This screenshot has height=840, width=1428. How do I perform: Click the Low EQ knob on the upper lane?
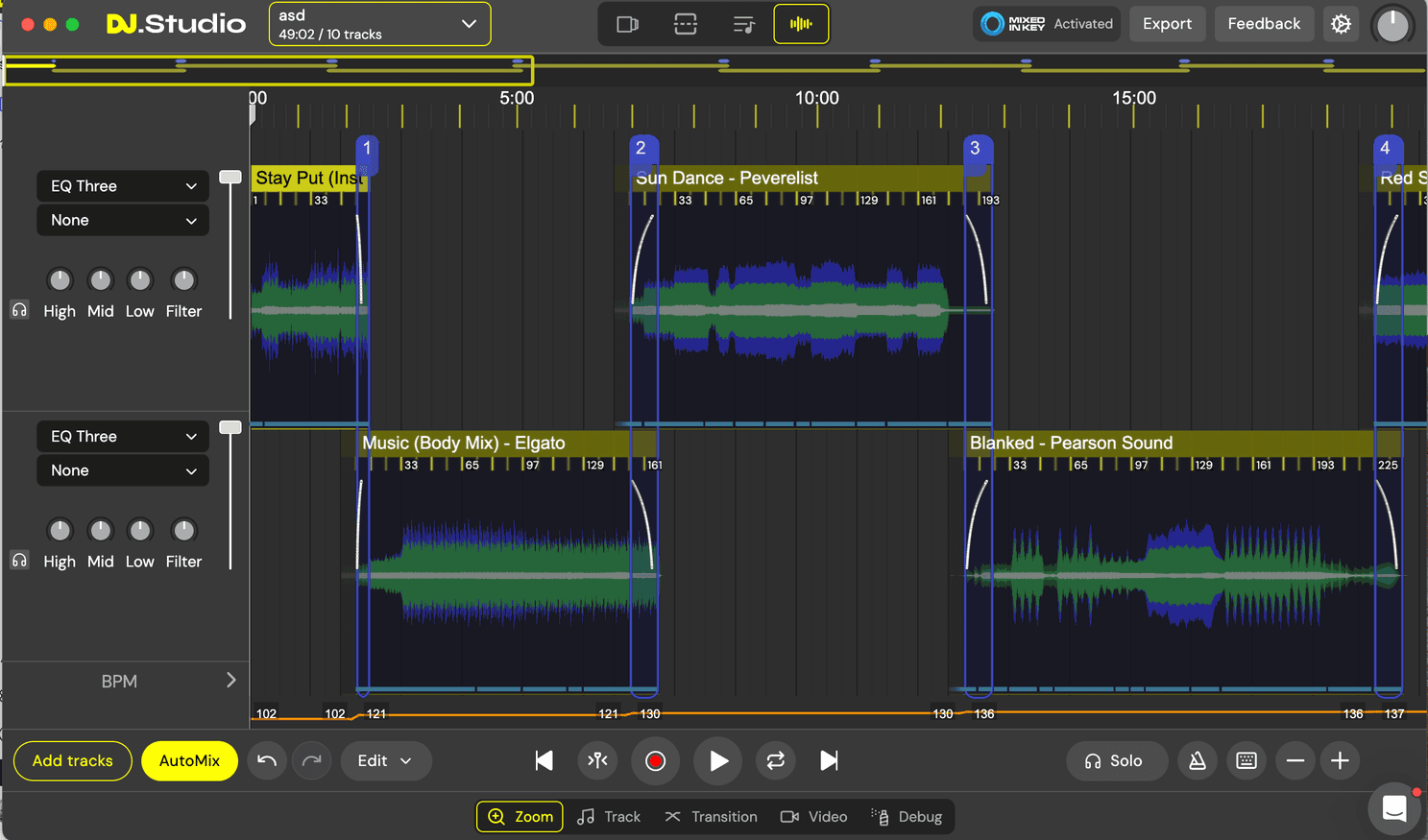click(140, 279)
